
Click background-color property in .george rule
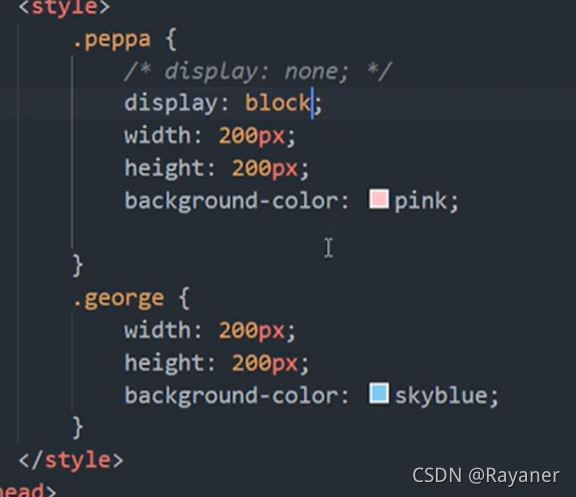(231, 396)
